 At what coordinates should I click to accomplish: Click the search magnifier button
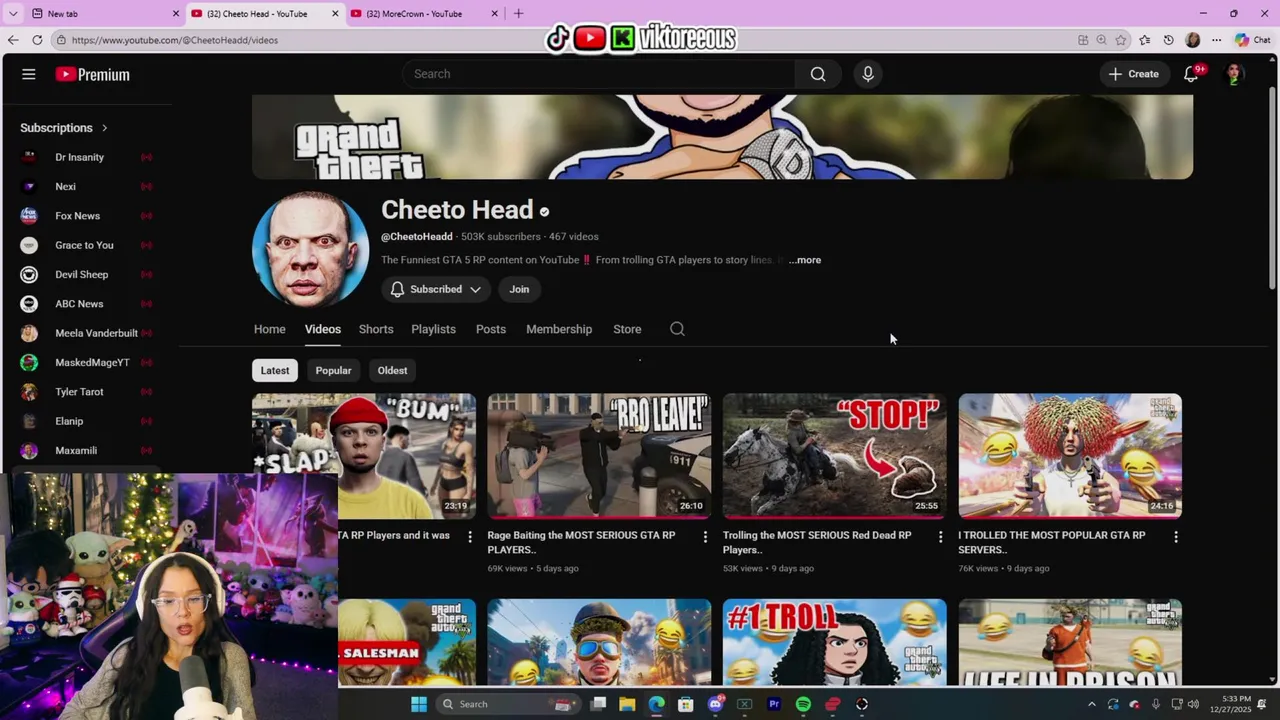pos(818,74)
